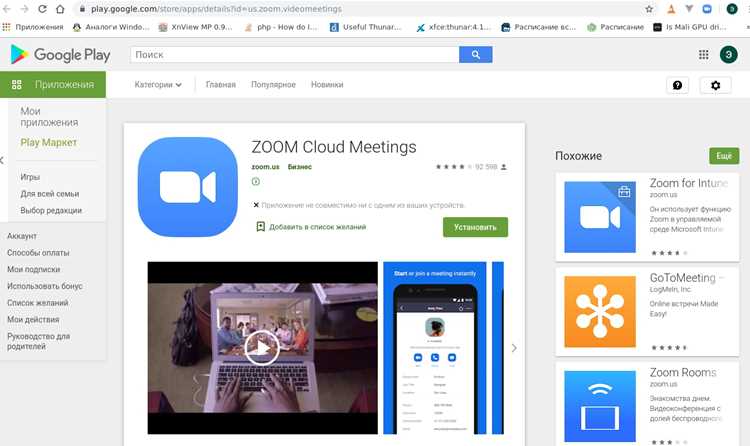Open the Google account avatar
This screenshot has height=446, width=750.
pos(728,55)
